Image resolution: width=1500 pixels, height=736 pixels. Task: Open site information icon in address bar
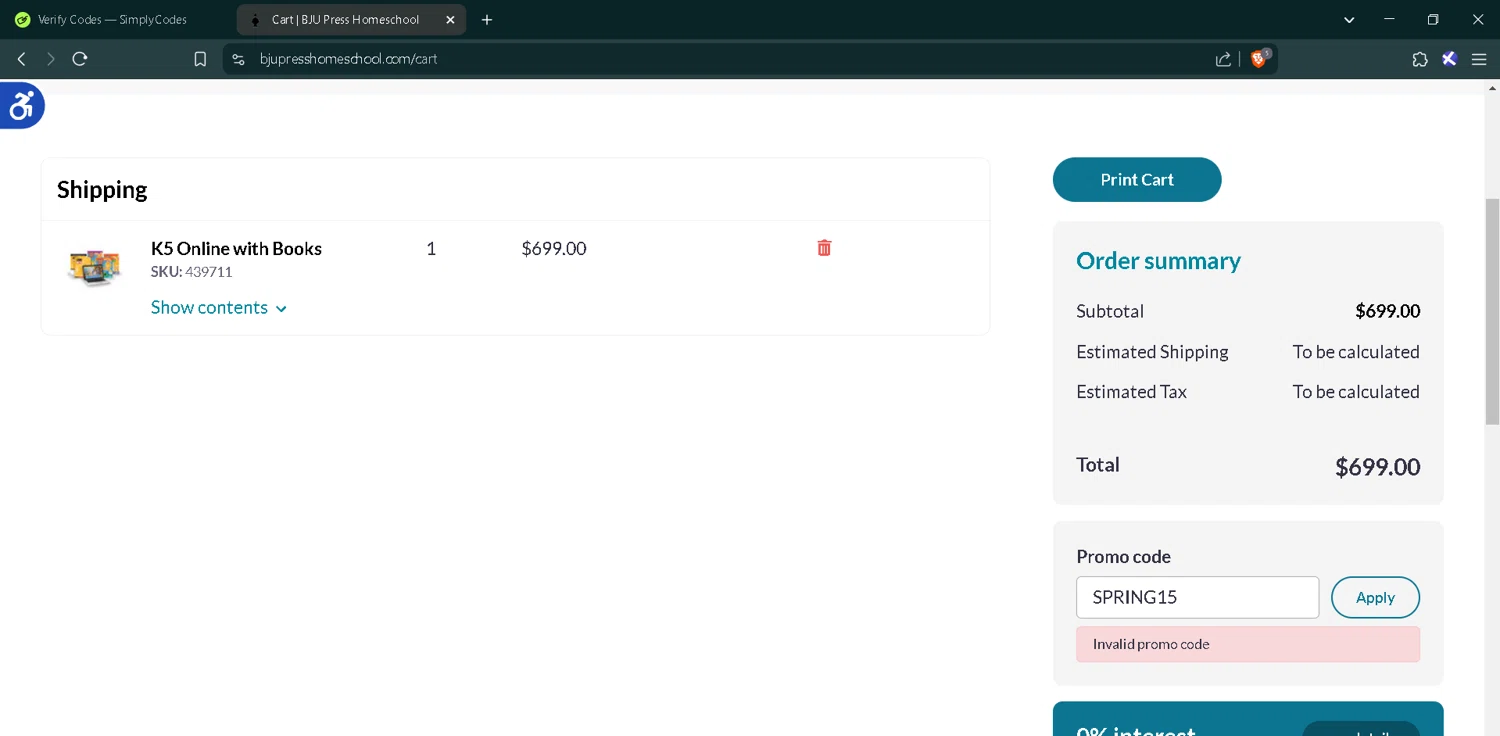coord(238,59)
